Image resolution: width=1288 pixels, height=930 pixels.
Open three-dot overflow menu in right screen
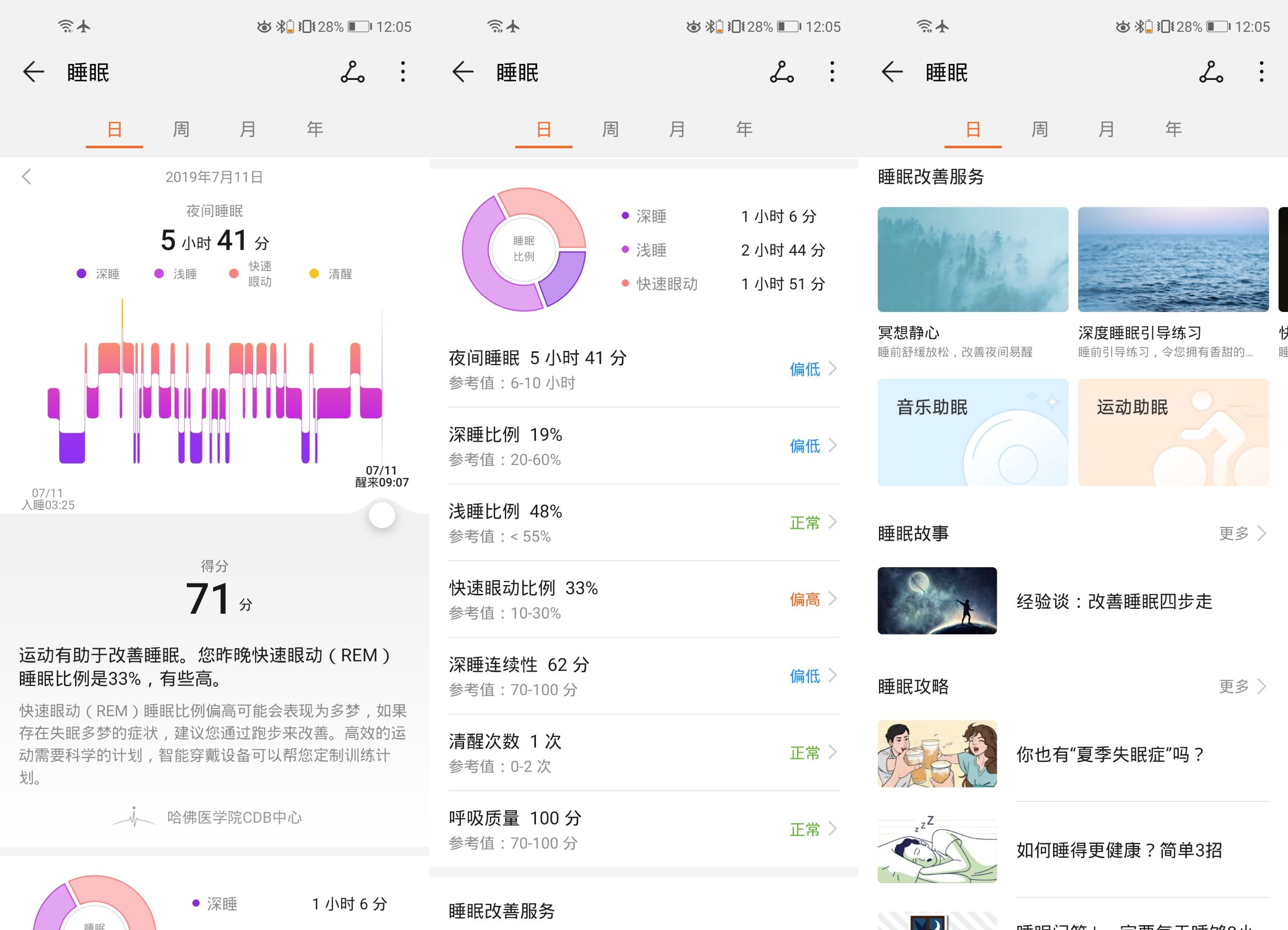[1261, 72]
